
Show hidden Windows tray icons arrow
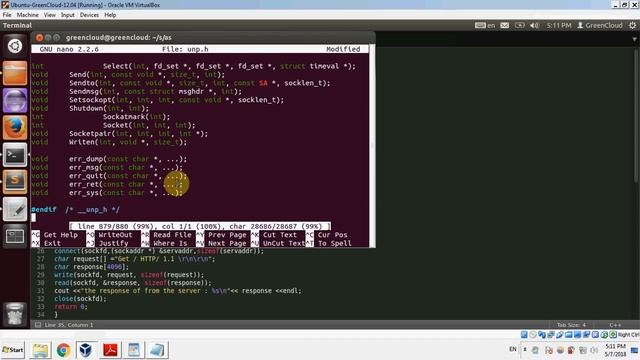(x=525, y=350)
